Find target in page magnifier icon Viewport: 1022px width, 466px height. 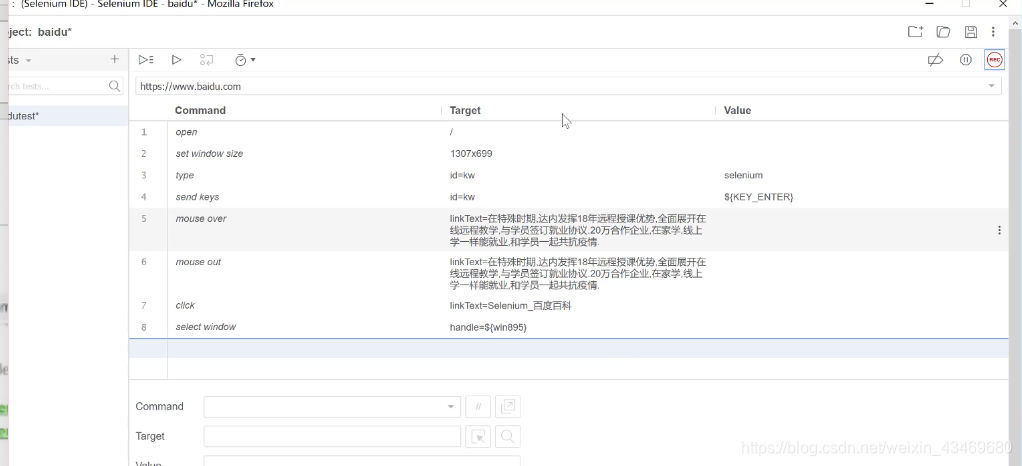[508, 437]
